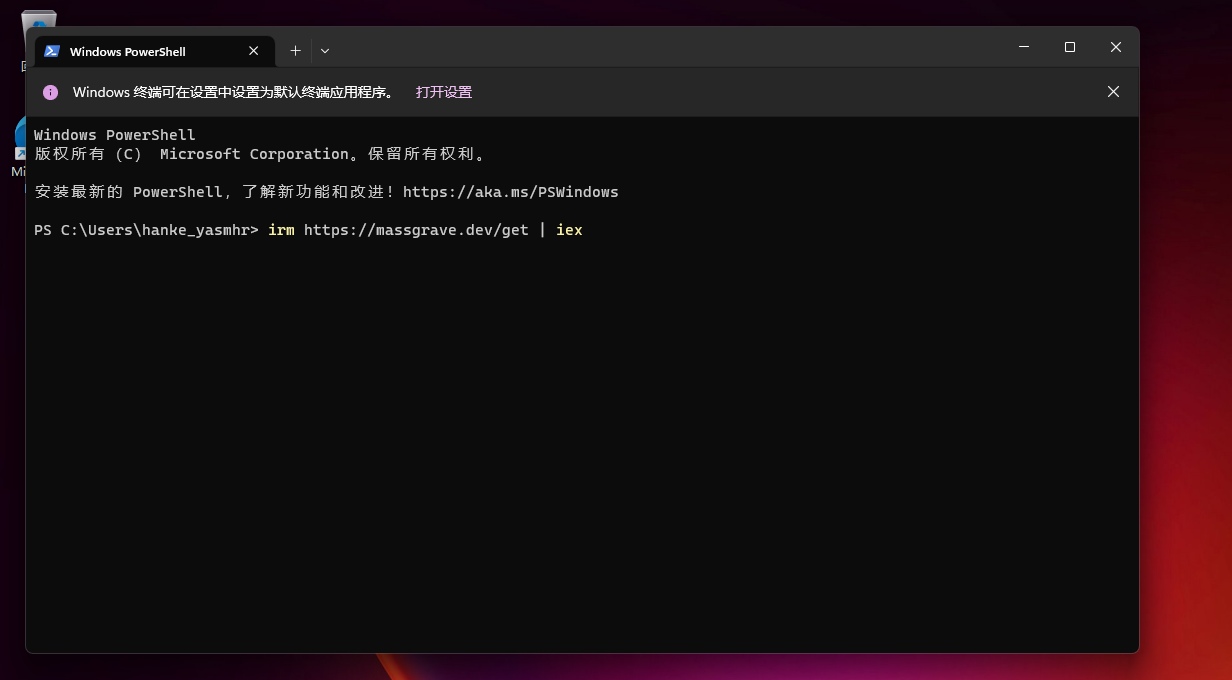
Task: Click the iex keyword at end of command
Action: 569,230
